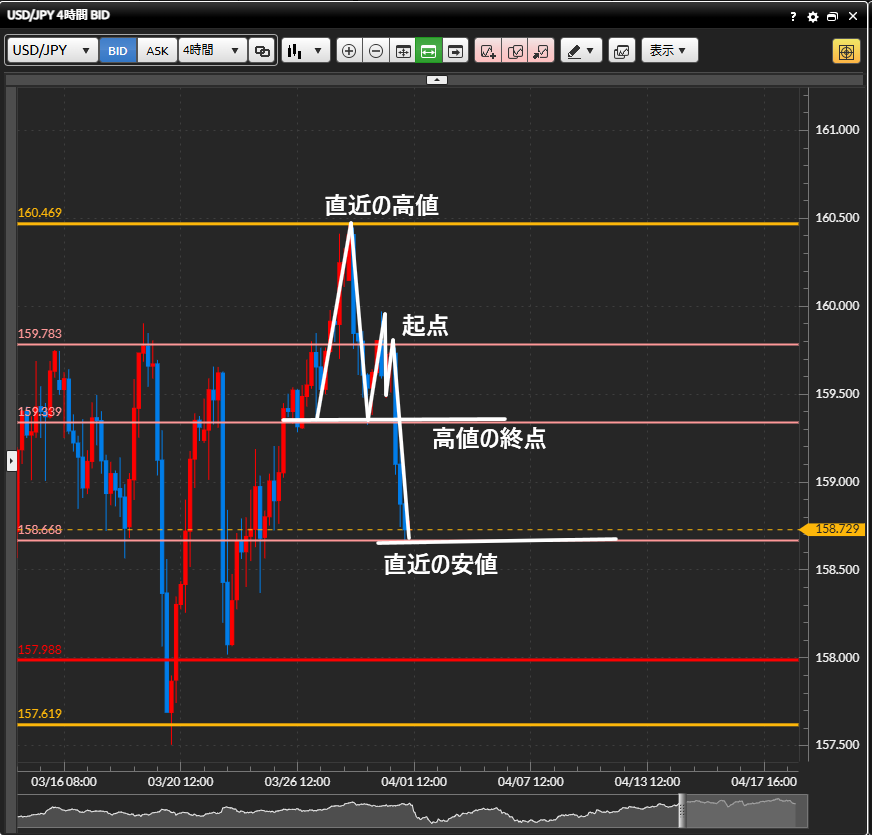Toggle the center-align chart grid icon
This screenshot has width=872, height=835.
[402, 51]
